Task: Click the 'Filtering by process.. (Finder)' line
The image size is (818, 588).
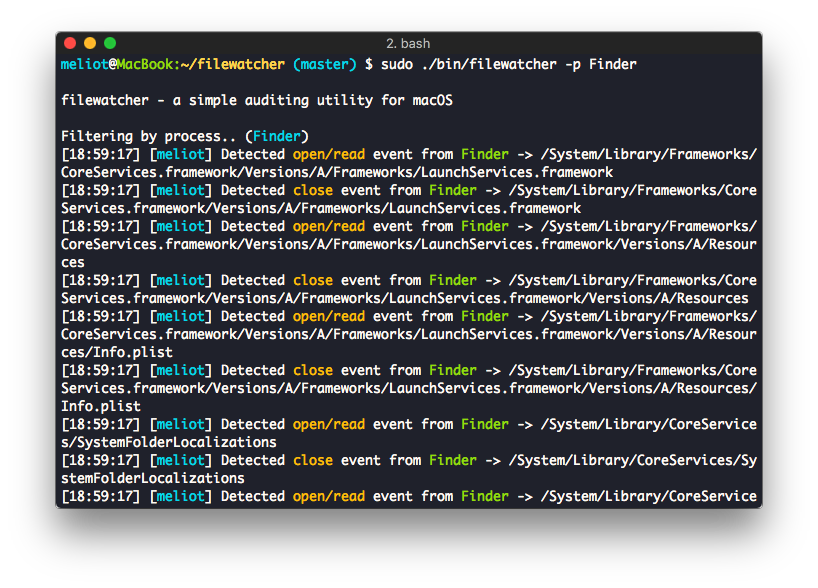Action: 185,136
